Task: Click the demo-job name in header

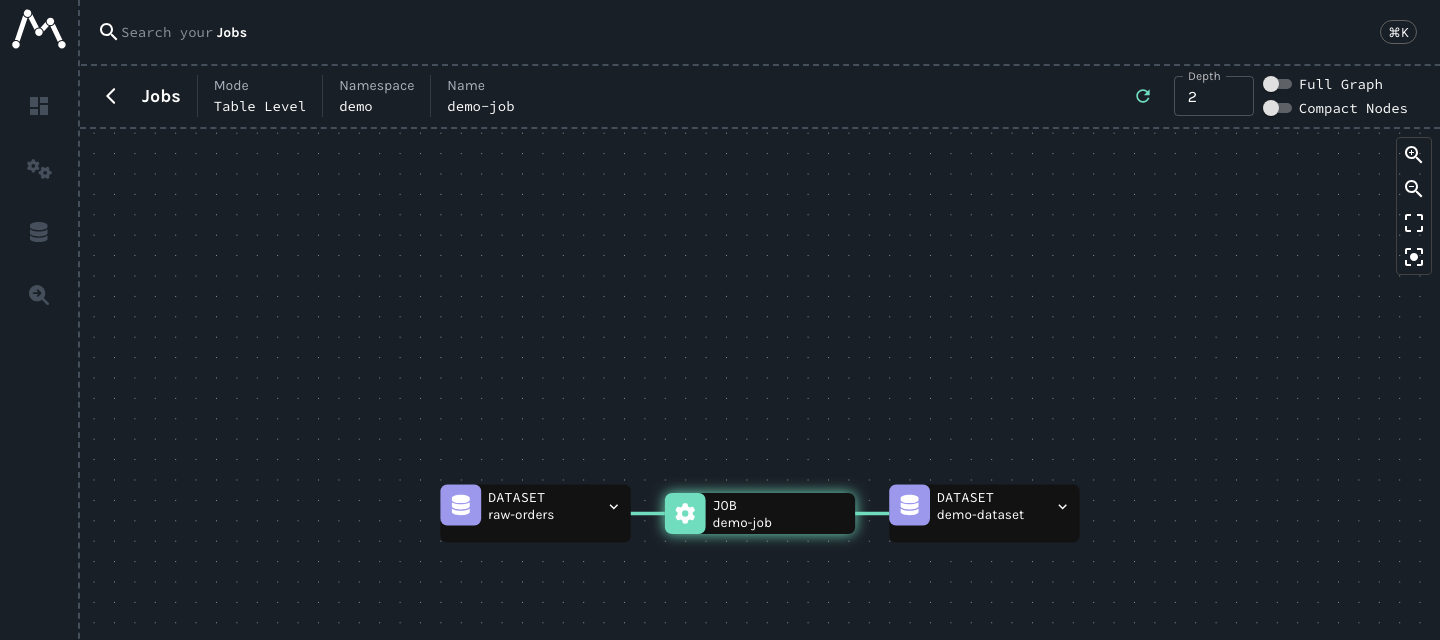Action: coord(481,106)
